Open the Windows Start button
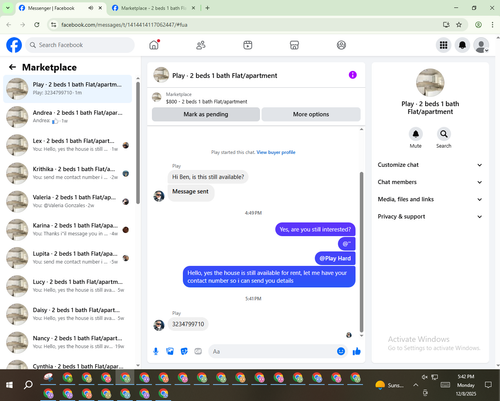Viewport: 500px width, 401px height. point(9,385)
